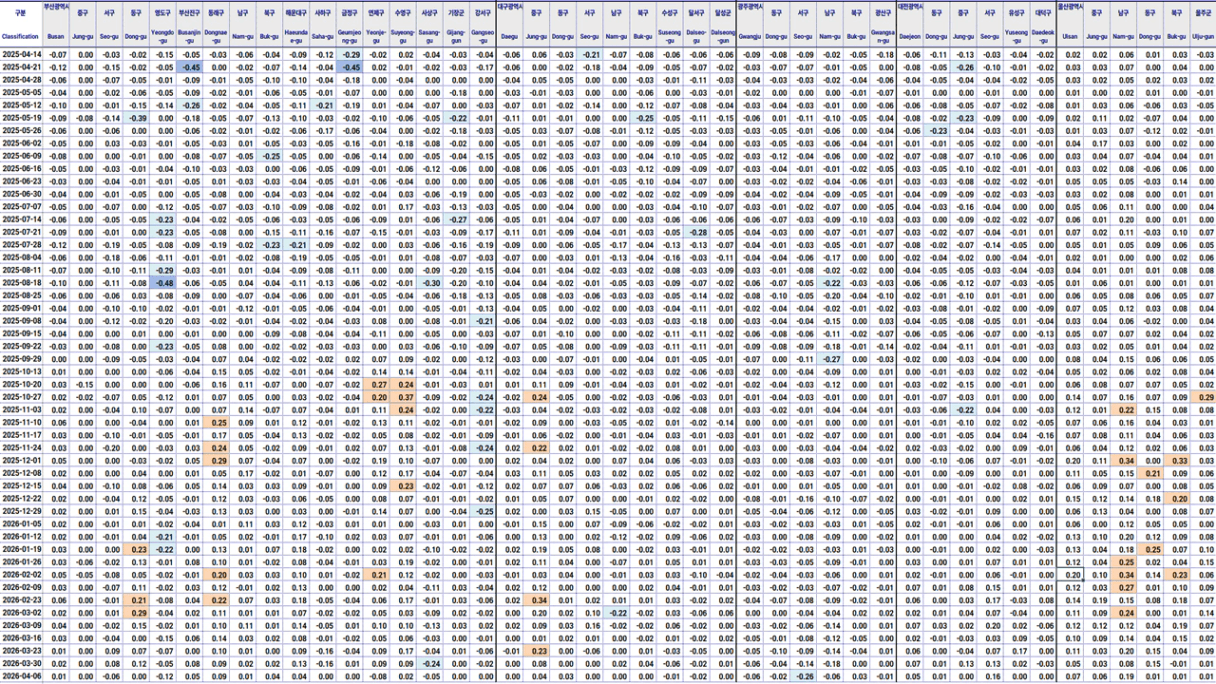Select the Daegu column header
The image size is (1216, 684).
tap(509, 36)
